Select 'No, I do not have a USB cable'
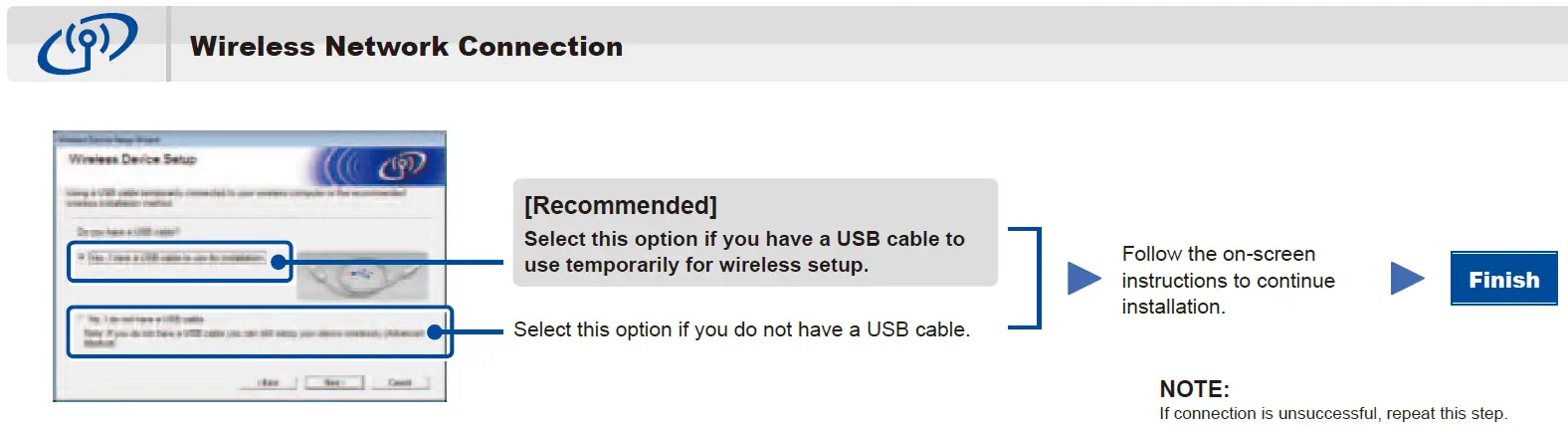 click(82, 320)
